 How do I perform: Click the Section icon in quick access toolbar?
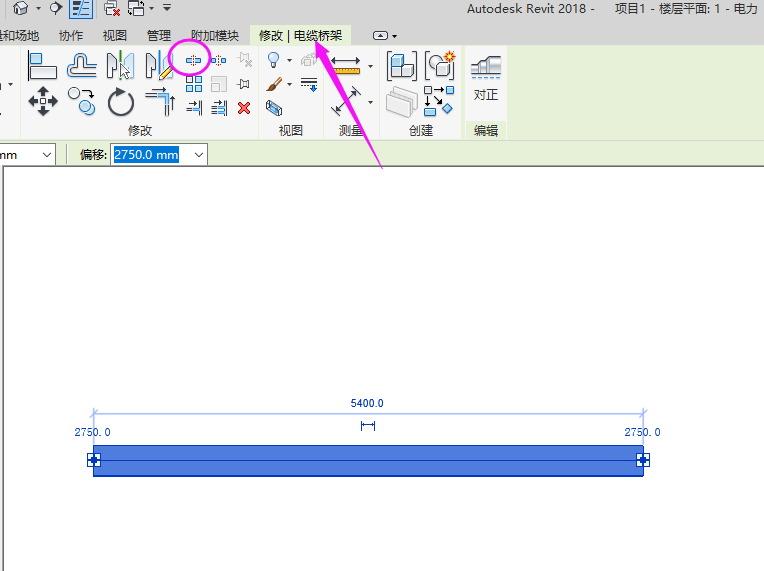point(56,8)
